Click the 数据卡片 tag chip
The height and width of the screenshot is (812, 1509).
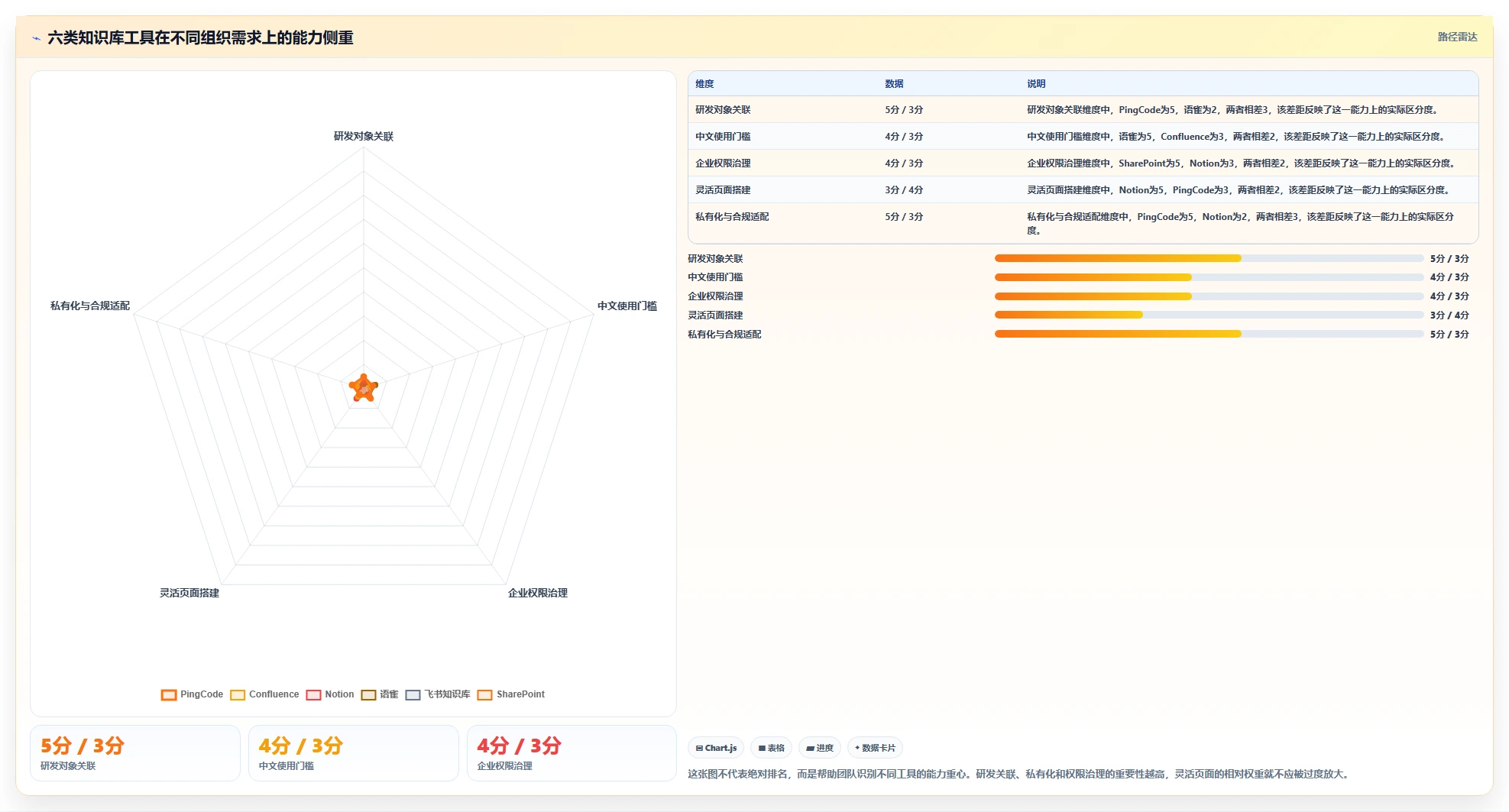pos(876,748)
